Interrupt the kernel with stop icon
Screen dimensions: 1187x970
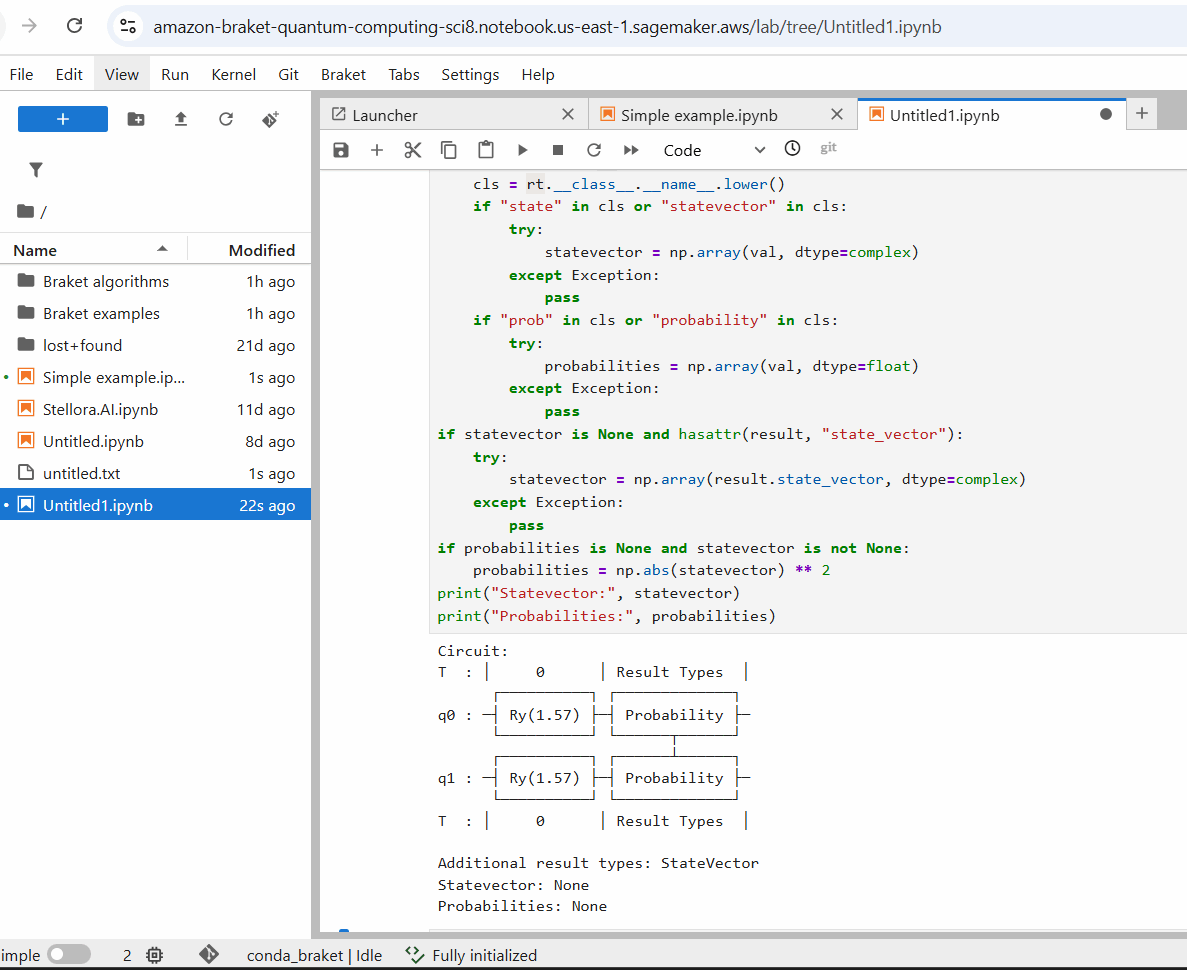point(558,150)
